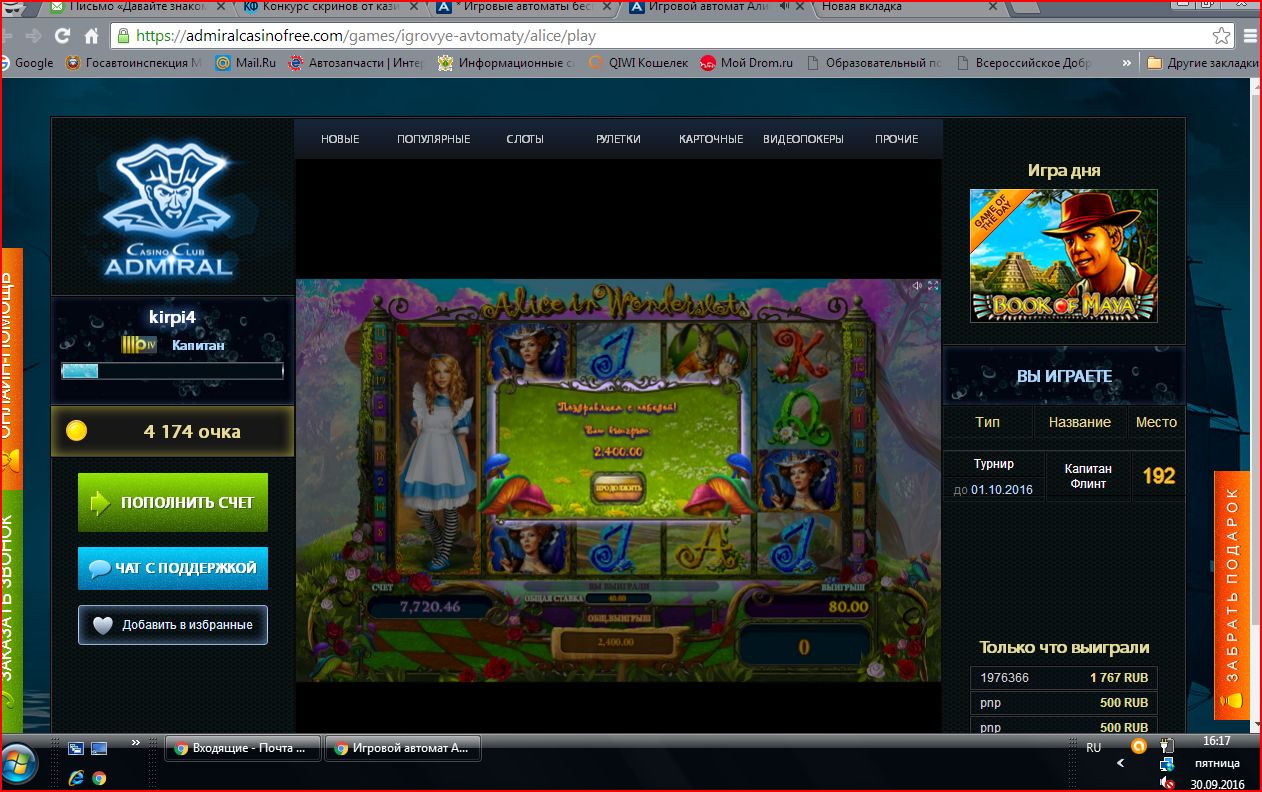Open the Мой Drom.ru bookmark
The width and height of the screenshot is (1262, 792).
pyautogui.click(x=746, y=62)
